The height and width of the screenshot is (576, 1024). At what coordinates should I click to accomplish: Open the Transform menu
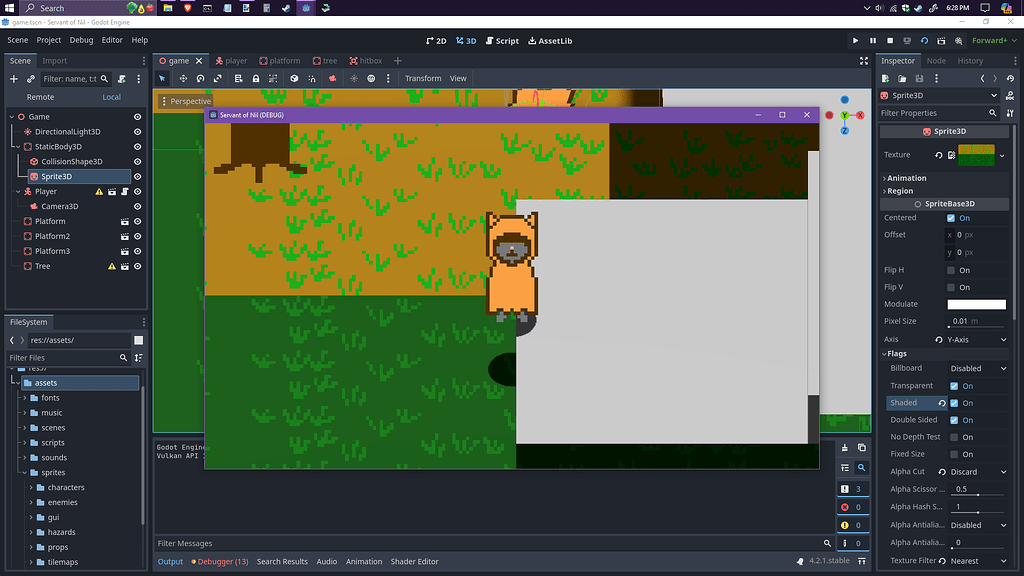(423, 78)
